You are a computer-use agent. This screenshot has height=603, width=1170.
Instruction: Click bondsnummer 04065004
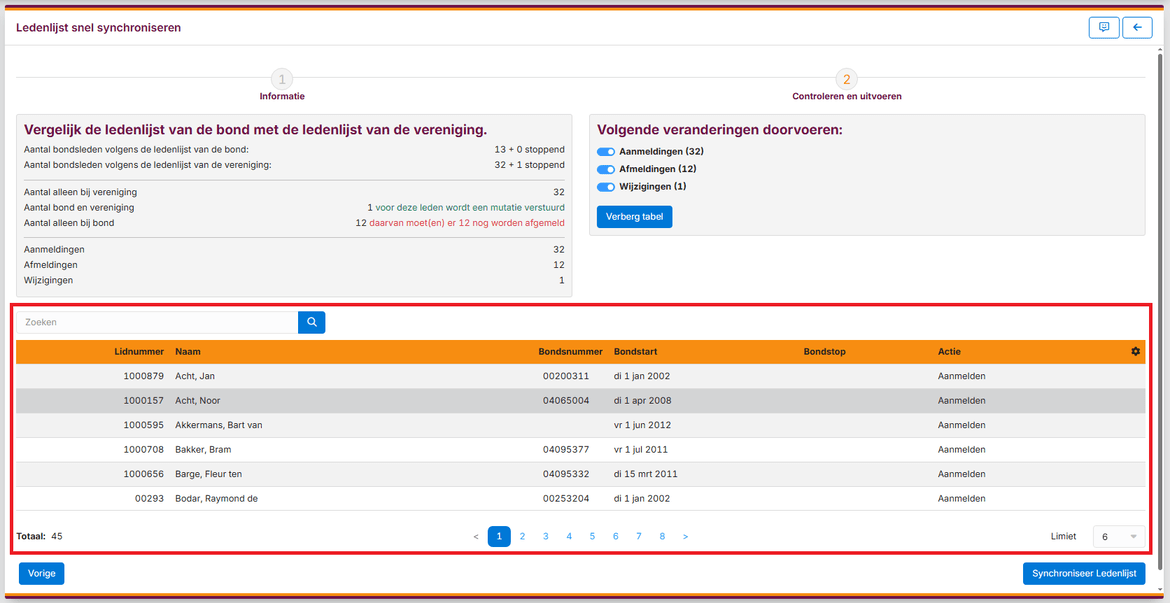pyautogui.click(x=566, y=401)
